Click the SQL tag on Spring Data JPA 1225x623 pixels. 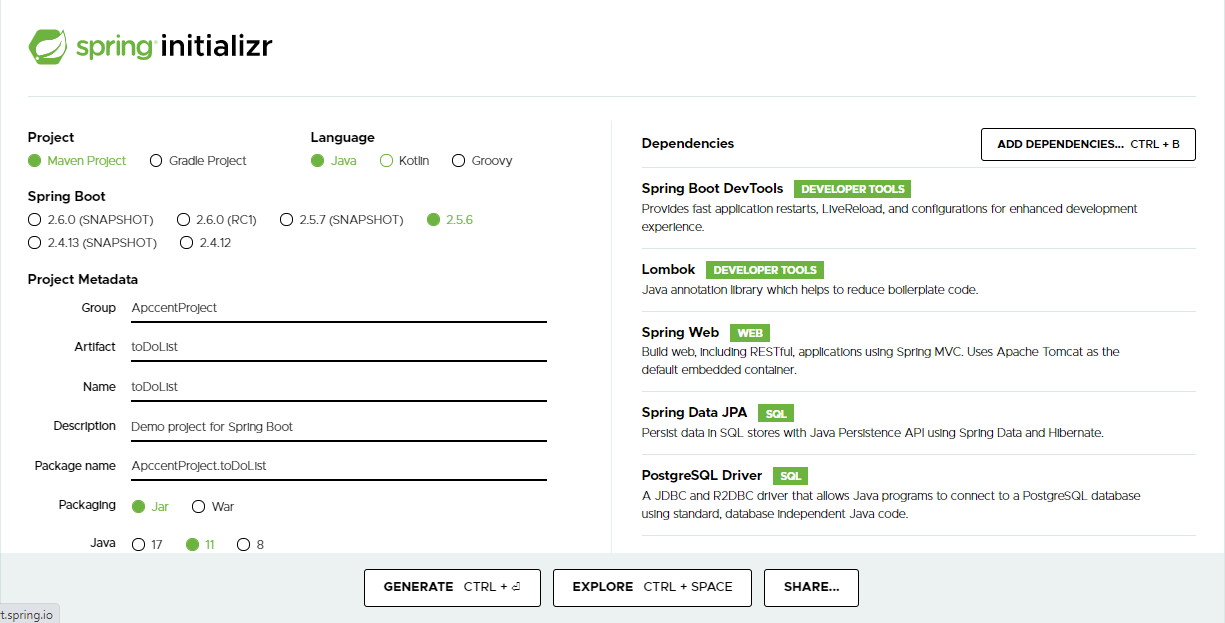point(776,413)
